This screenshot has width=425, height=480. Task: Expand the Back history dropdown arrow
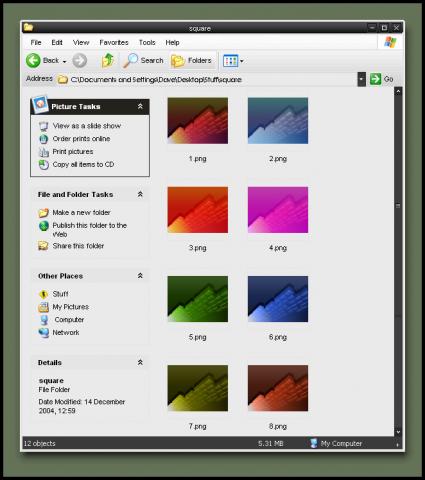(64, 61)
